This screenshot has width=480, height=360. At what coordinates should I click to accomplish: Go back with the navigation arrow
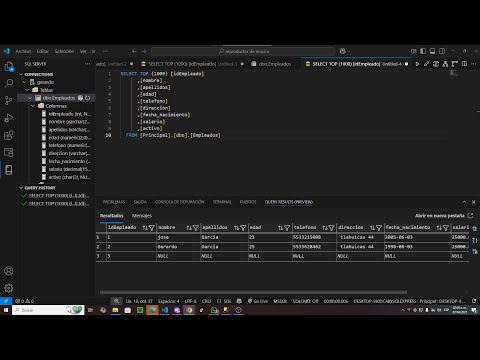tap(134, 51)
